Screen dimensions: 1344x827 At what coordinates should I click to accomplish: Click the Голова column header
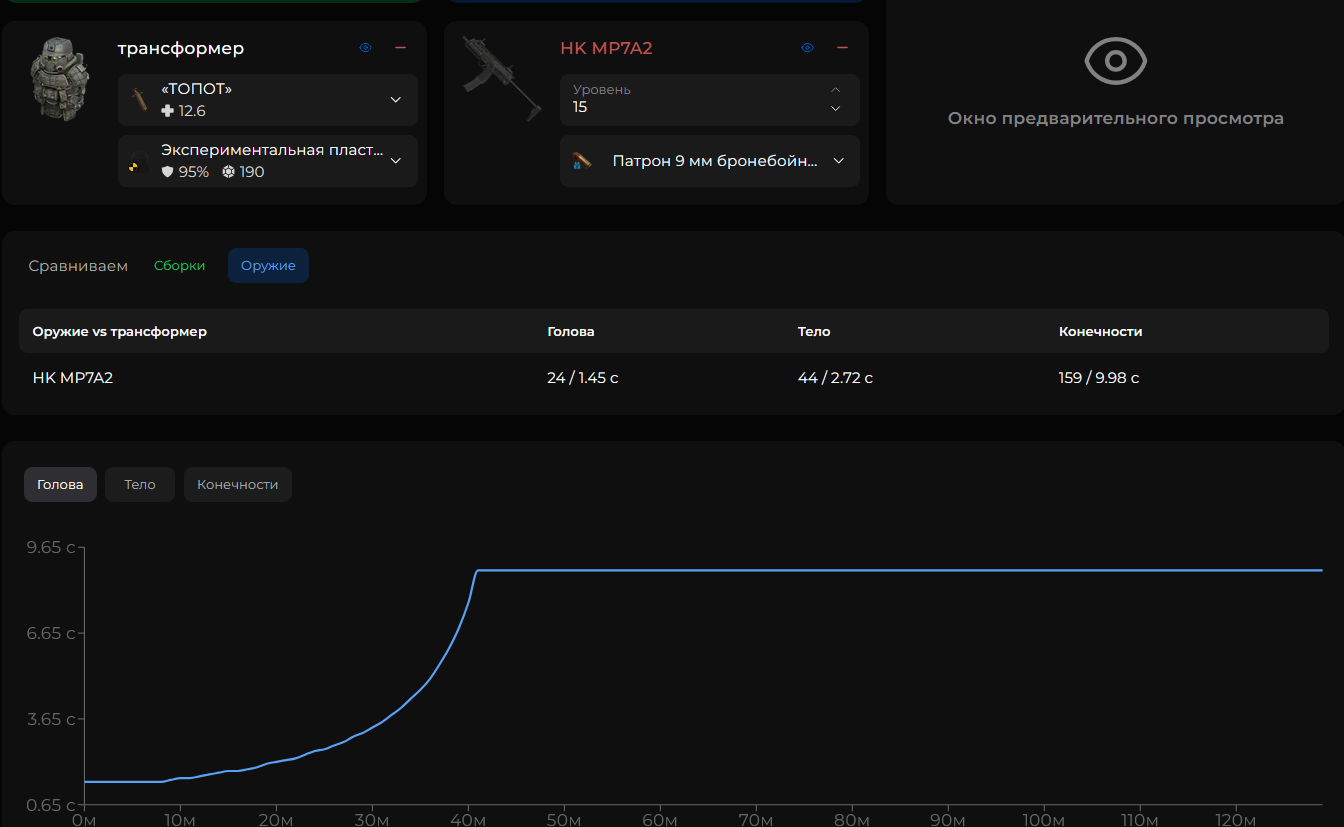[571, 332]
